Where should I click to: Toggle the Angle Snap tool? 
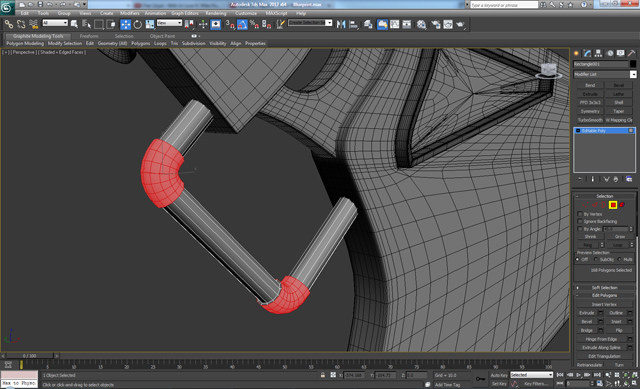[x=242, y=24]
